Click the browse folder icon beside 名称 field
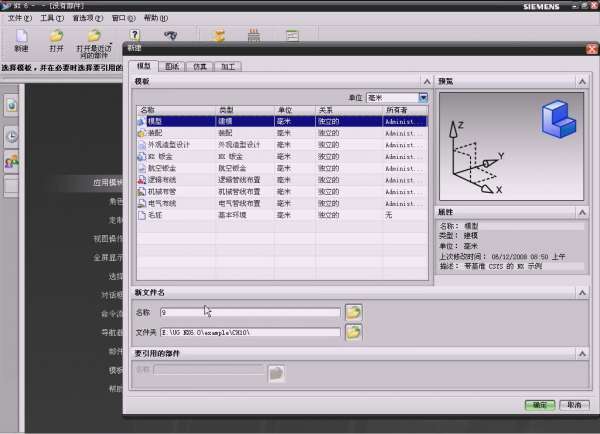 click(x=353, y=312)
